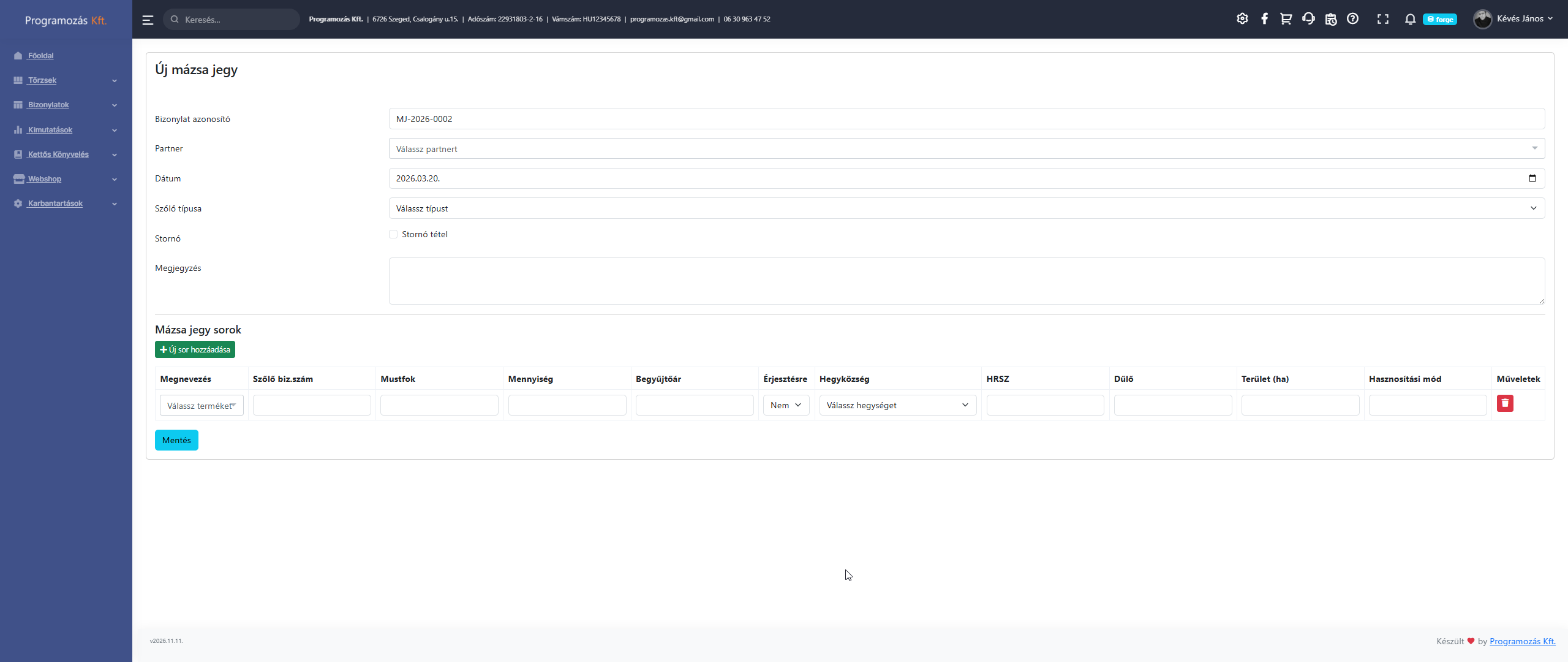This screenshot has width=1568, height=662.
Task: Click the Facebook icon in header
Action: point(1264,19)
